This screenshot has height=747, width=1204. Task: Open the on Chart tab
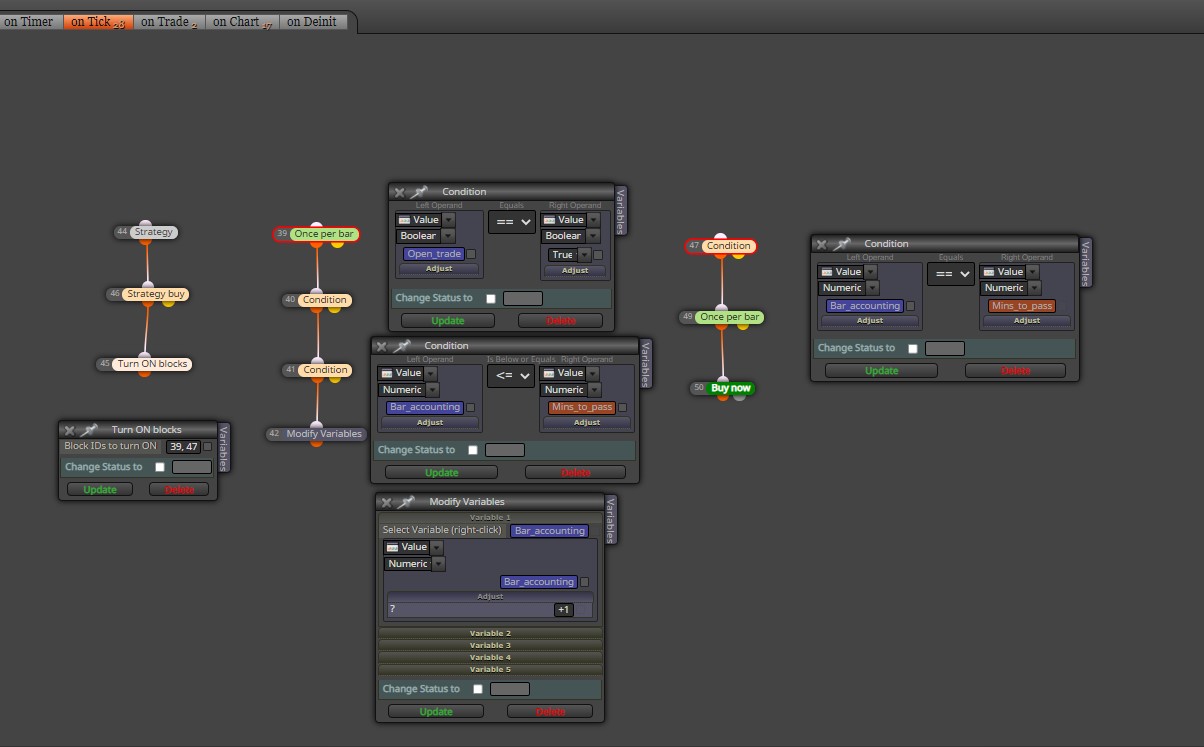pyautogui.click(x=242, y=21)
